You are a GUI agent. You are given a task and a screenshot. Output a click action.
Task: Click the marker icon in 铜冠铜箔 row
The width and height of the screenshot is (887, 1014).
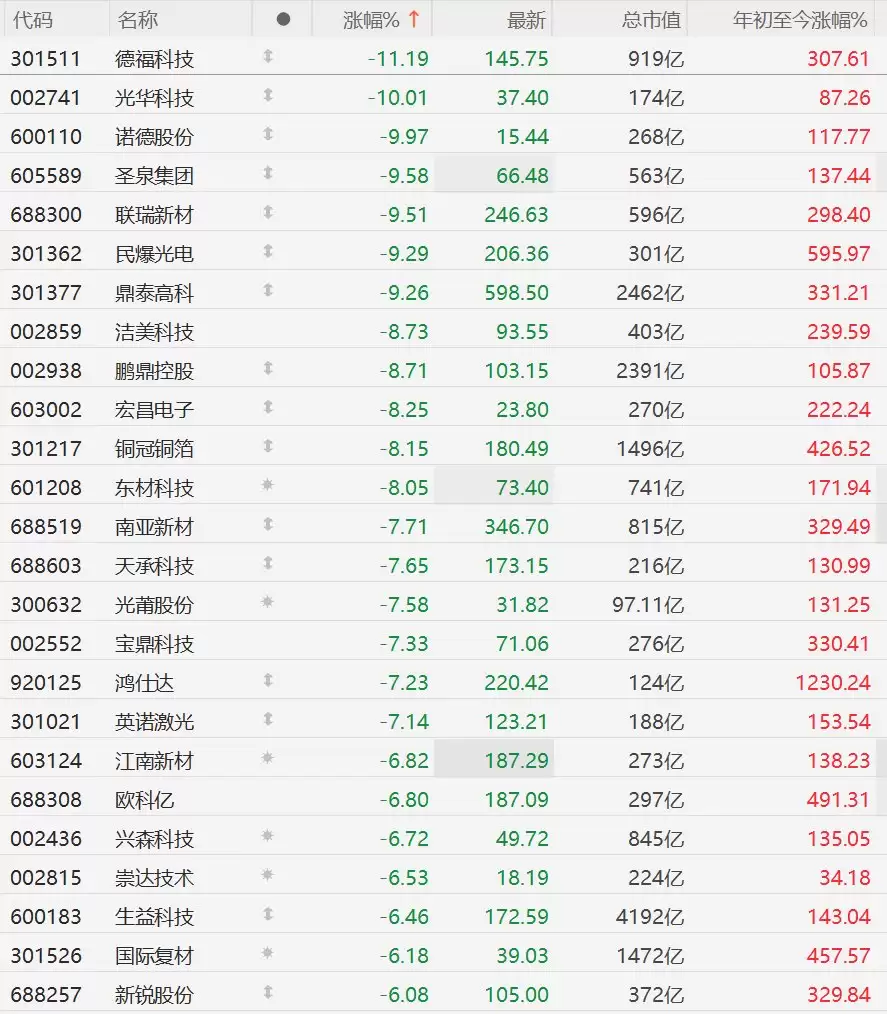[x=268, y=446]
